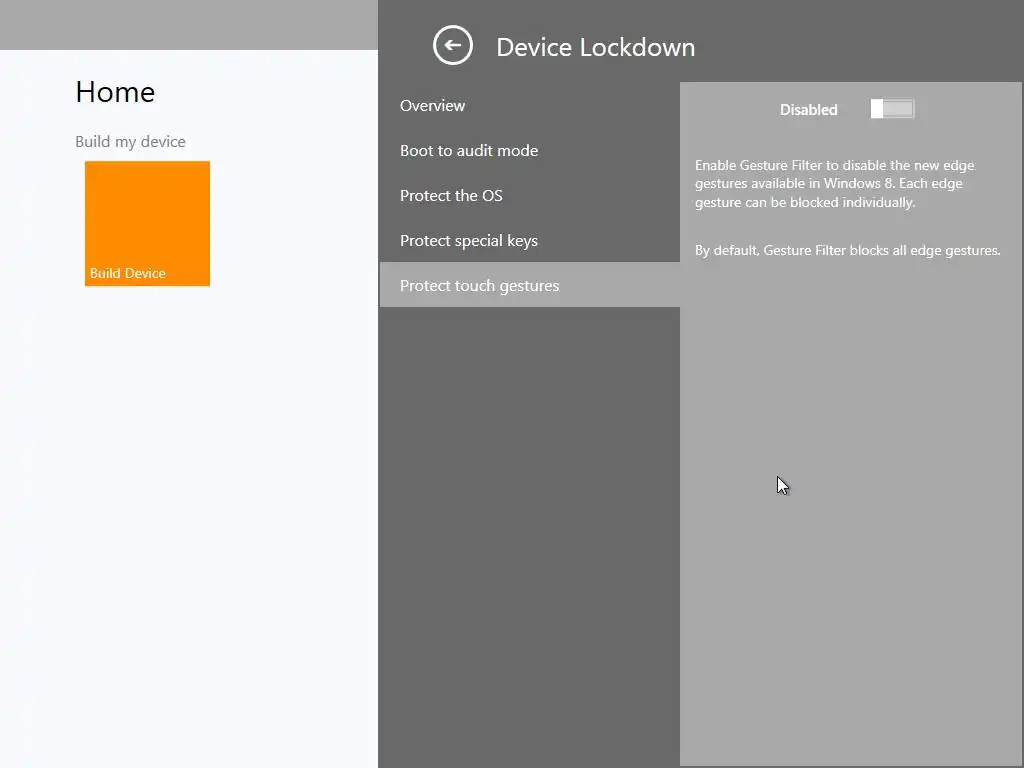Click the empty dark sidebar area below Protect touch gestures

click(x=530, y=536)
